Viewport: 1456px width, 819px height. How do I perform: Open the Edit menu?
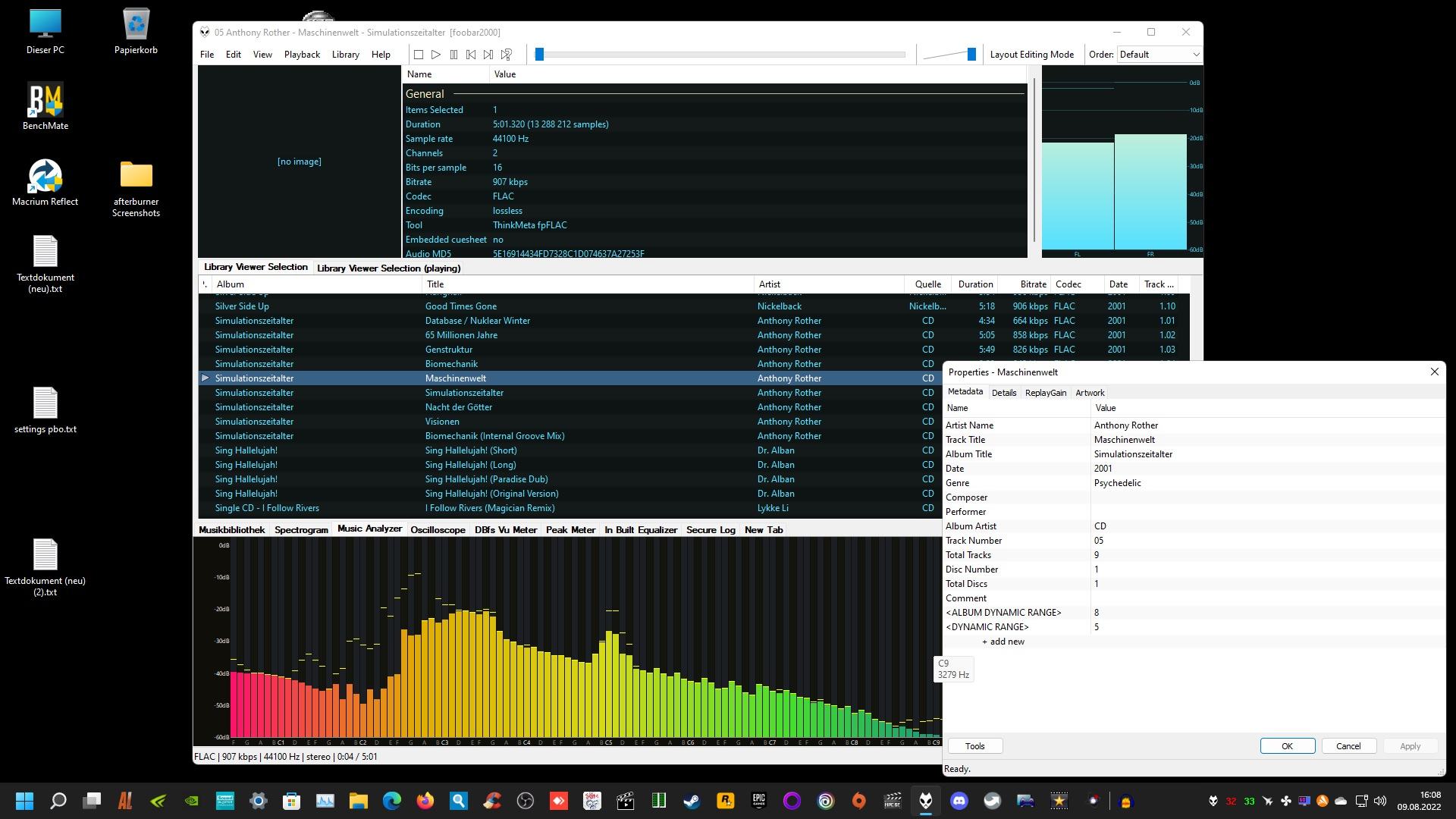234,55
